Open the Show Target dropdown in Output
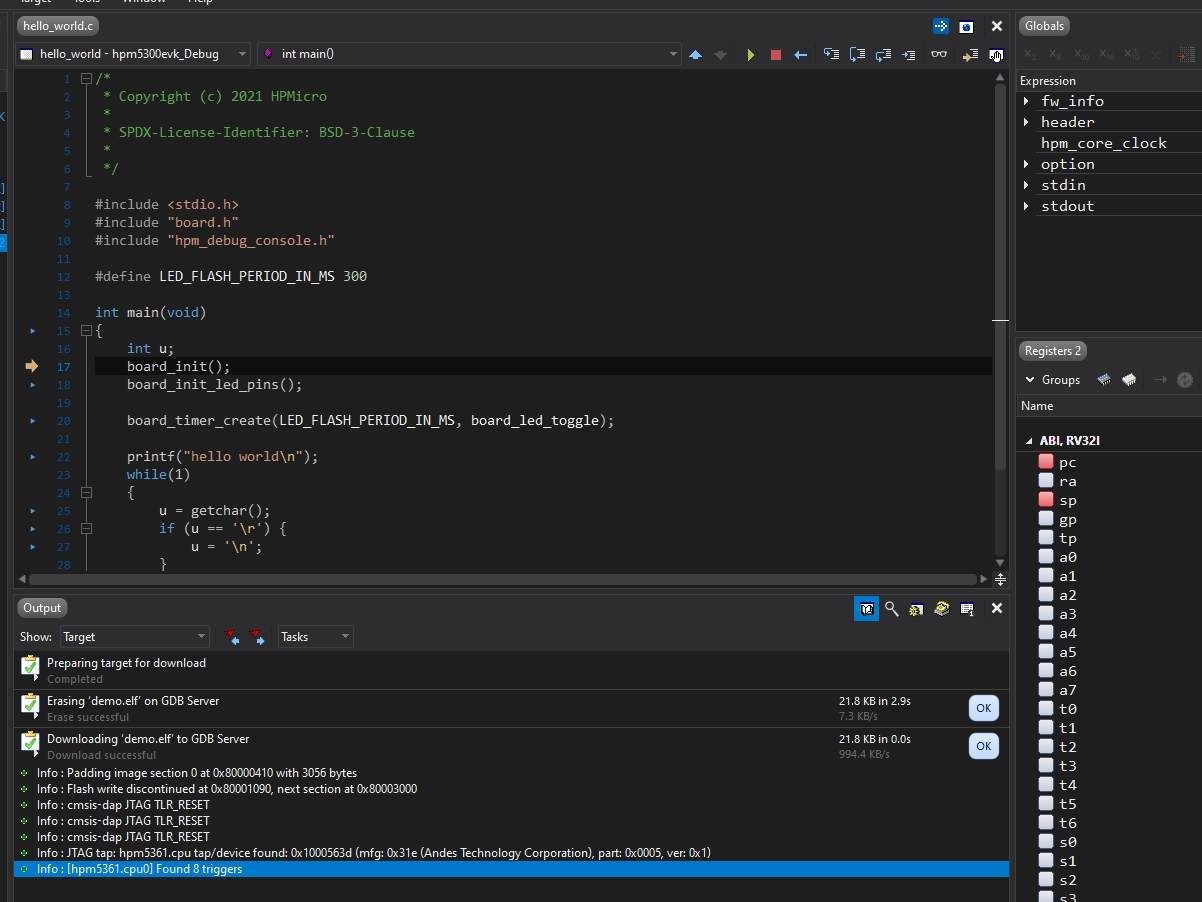The width and height of the screenshot is (1202, 902). [134, 637]
